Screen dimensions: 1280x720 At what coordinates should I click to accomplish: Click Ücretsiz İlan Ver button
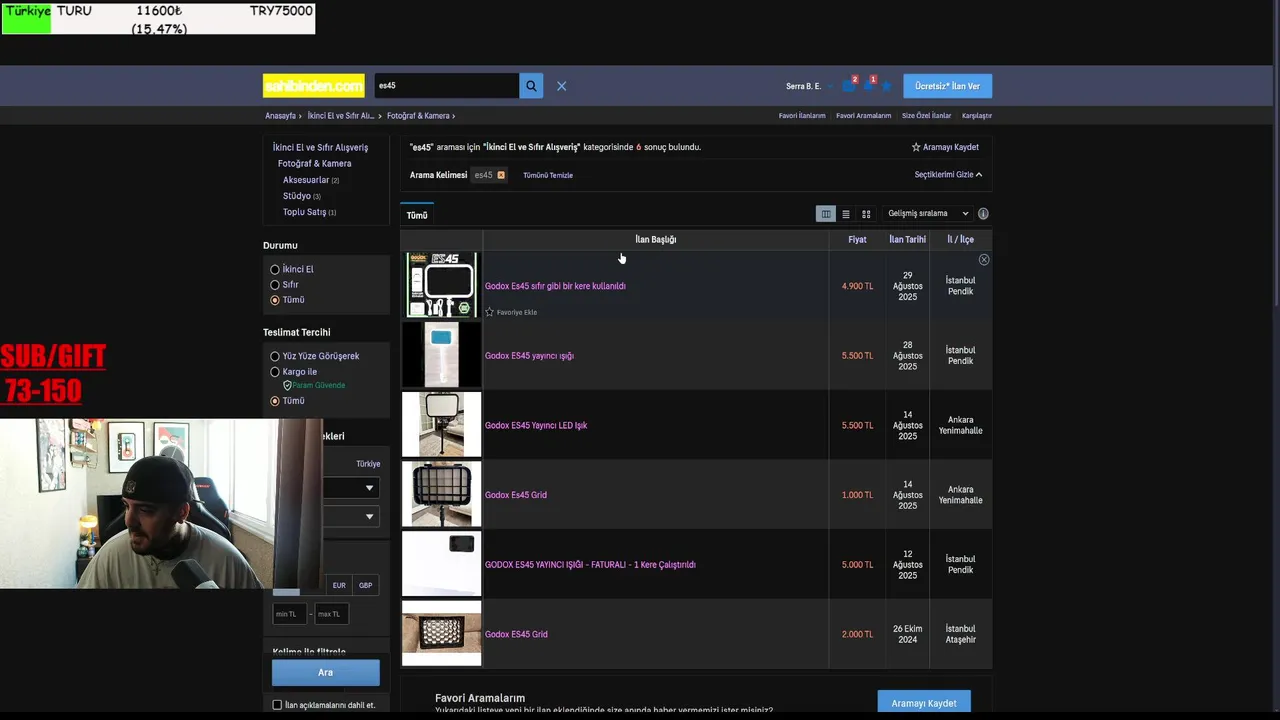point(948,86)
